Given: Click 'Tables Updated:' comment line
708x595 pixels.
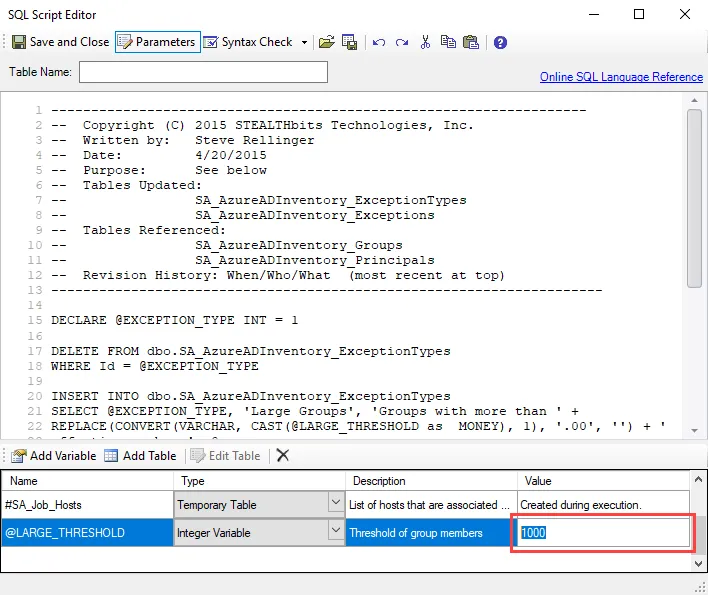Looking at the screenshot, I should click(126, 186).
